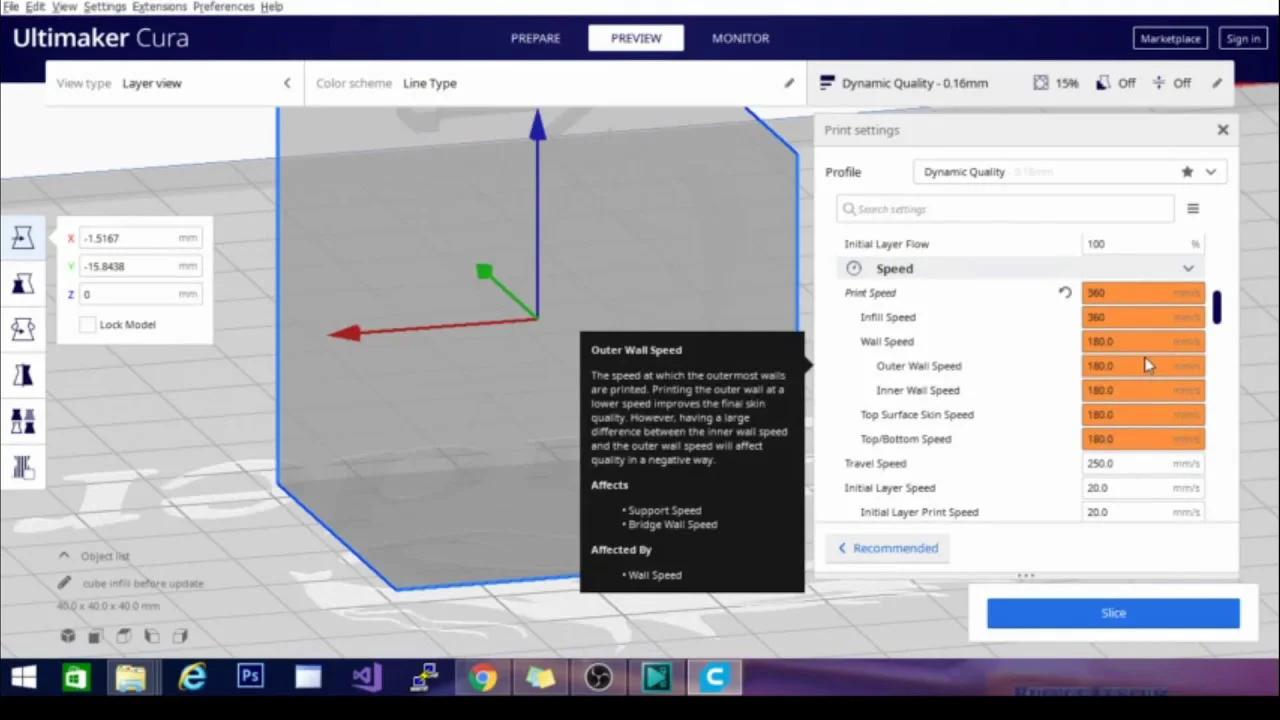Image resolution: width=1280 pixels, height=720 pixels.
Task: Select the Rotate tool in left toolbar
Action: point(22,329)
